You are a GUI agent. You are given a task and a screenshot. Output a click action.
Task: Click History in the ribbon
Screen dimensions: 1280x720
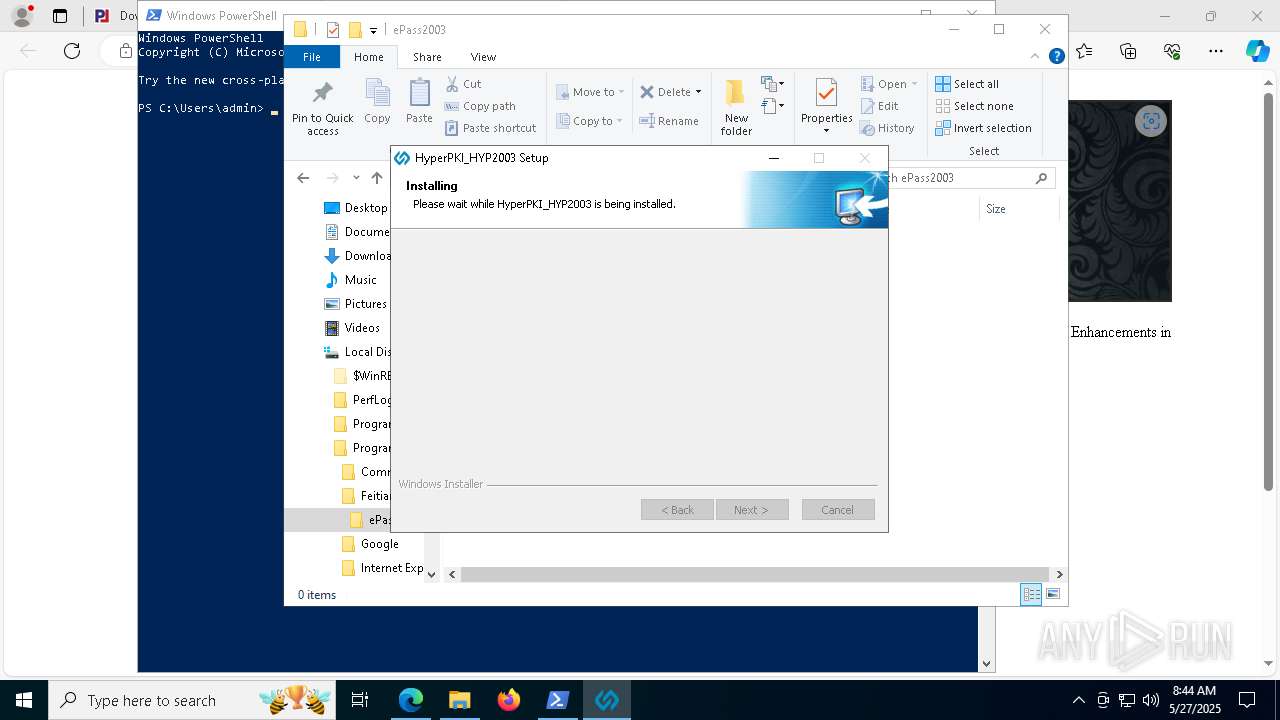887,128
